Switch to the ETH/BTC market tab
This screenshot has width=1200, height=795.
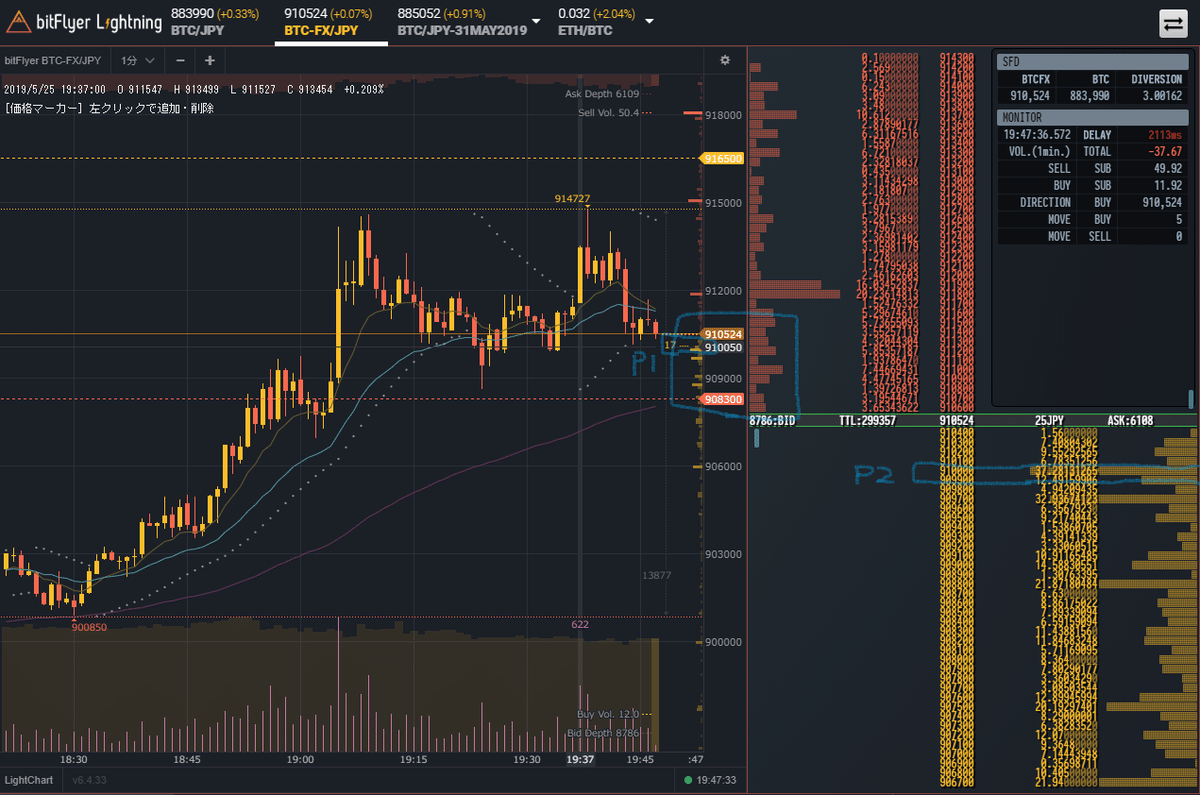coord(599,22)
